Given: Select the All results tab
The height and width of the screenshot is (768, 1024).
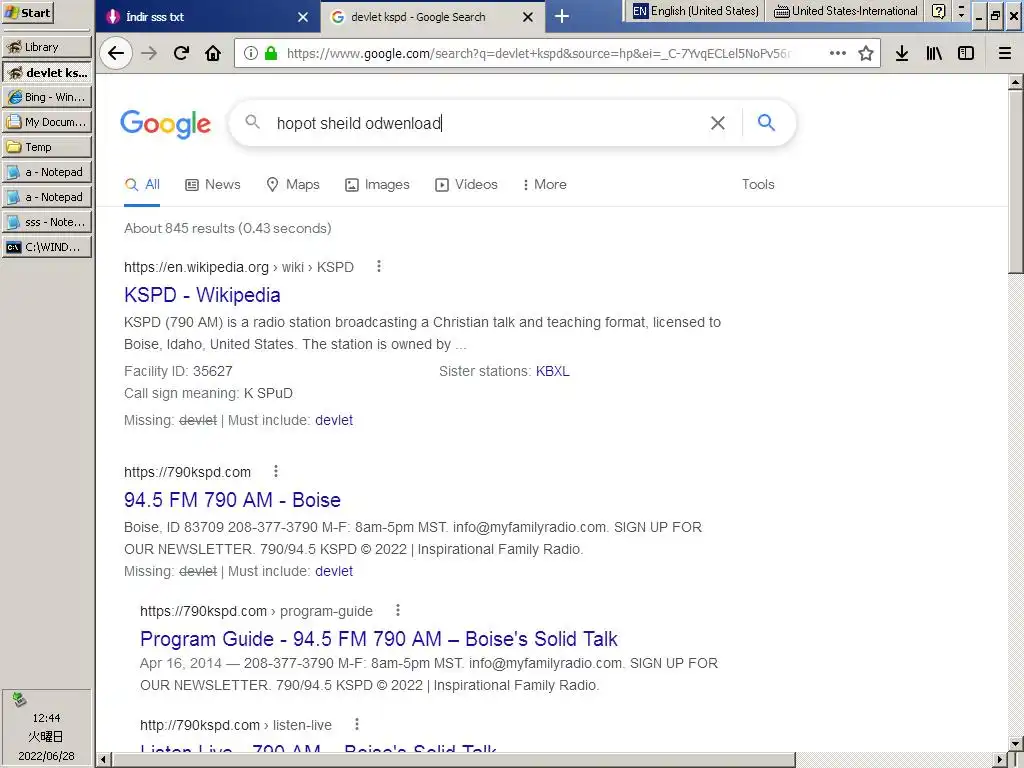Looking at the screenshot, I should [x=142, y=185].
